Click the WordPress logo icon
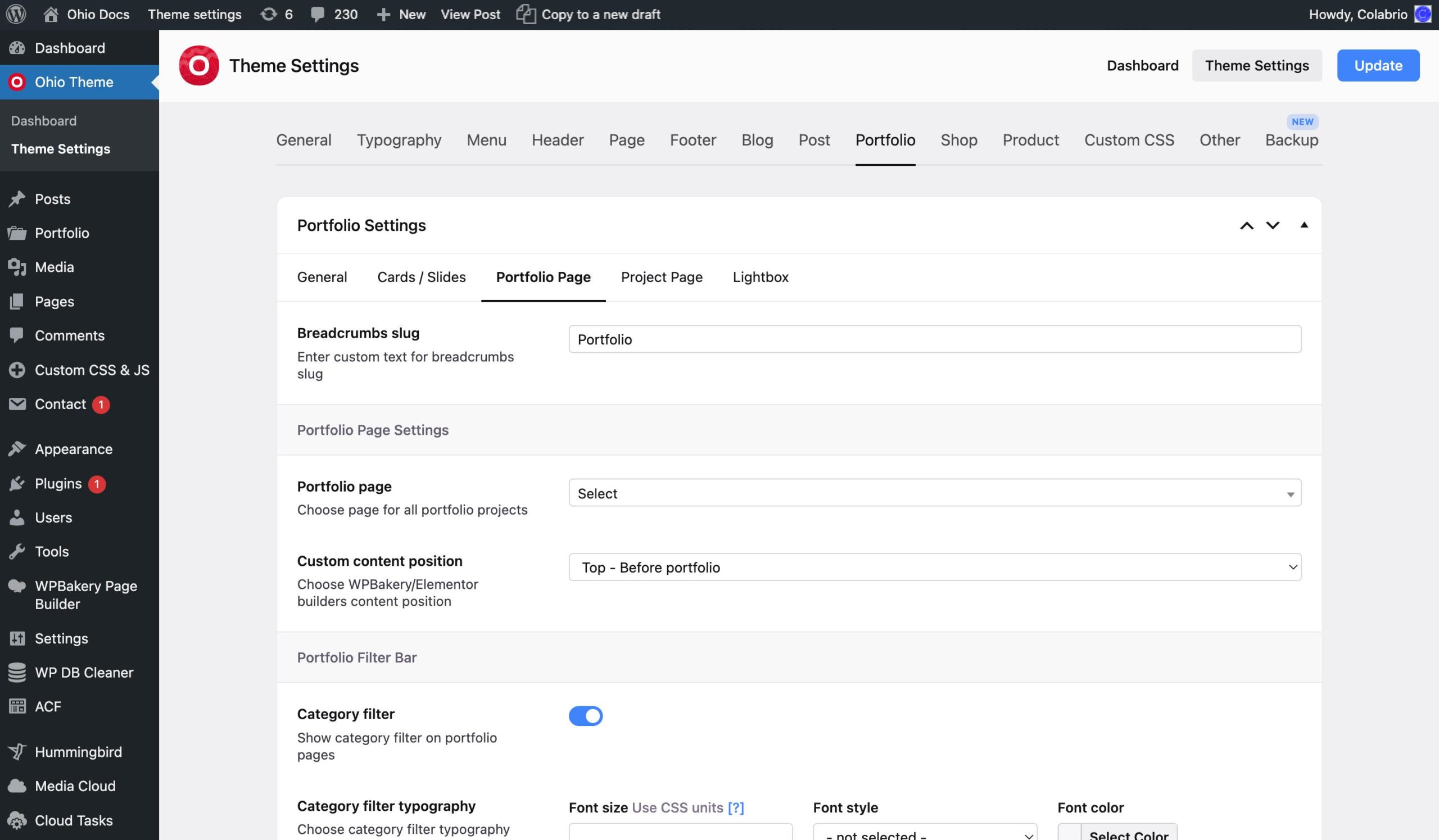Image resolution: width=1439 pixels, height=840 pixels. click(16, 14)
